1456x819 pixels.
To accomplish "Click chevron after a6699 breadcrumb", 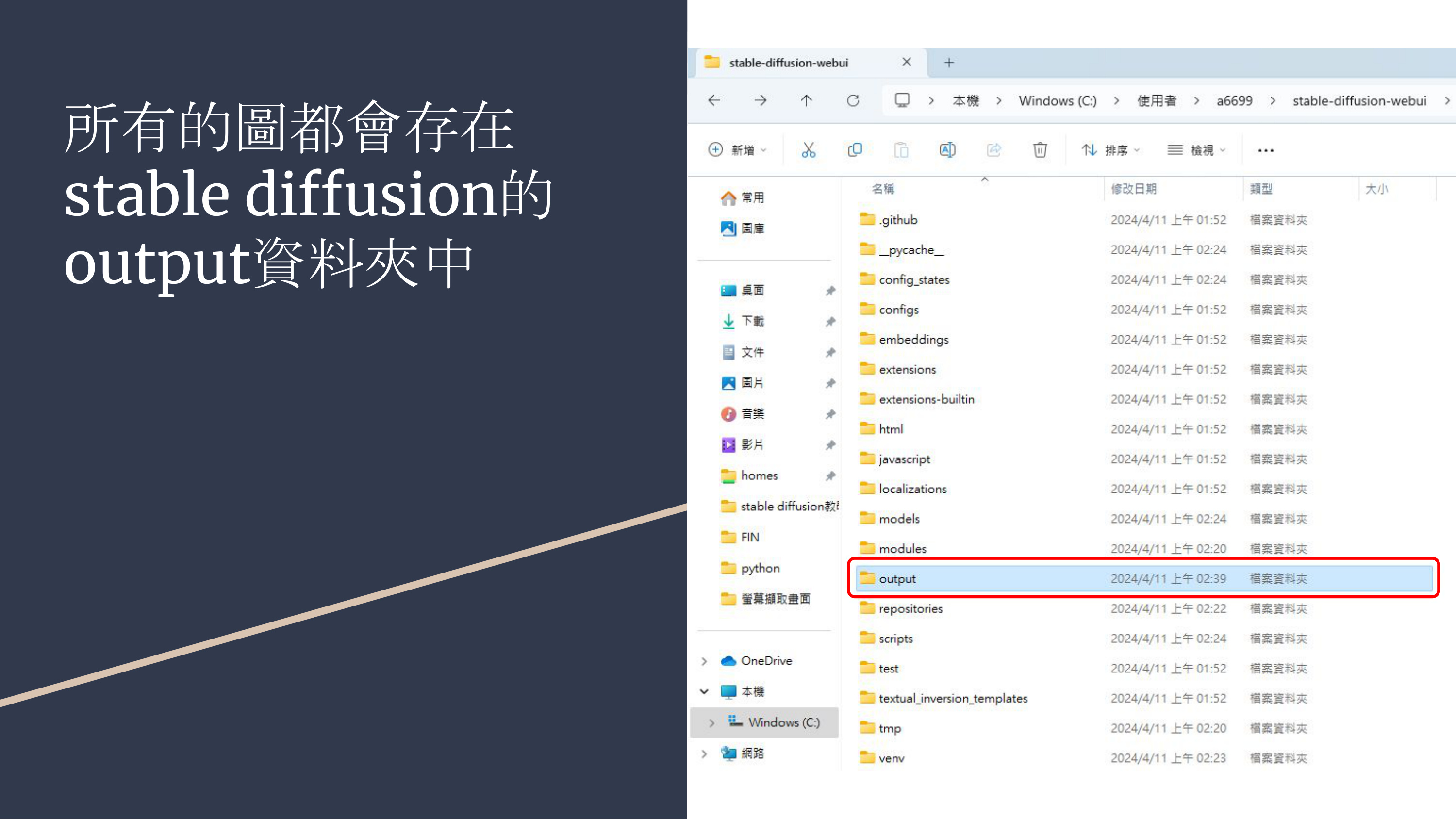I will click(1273, 100).
